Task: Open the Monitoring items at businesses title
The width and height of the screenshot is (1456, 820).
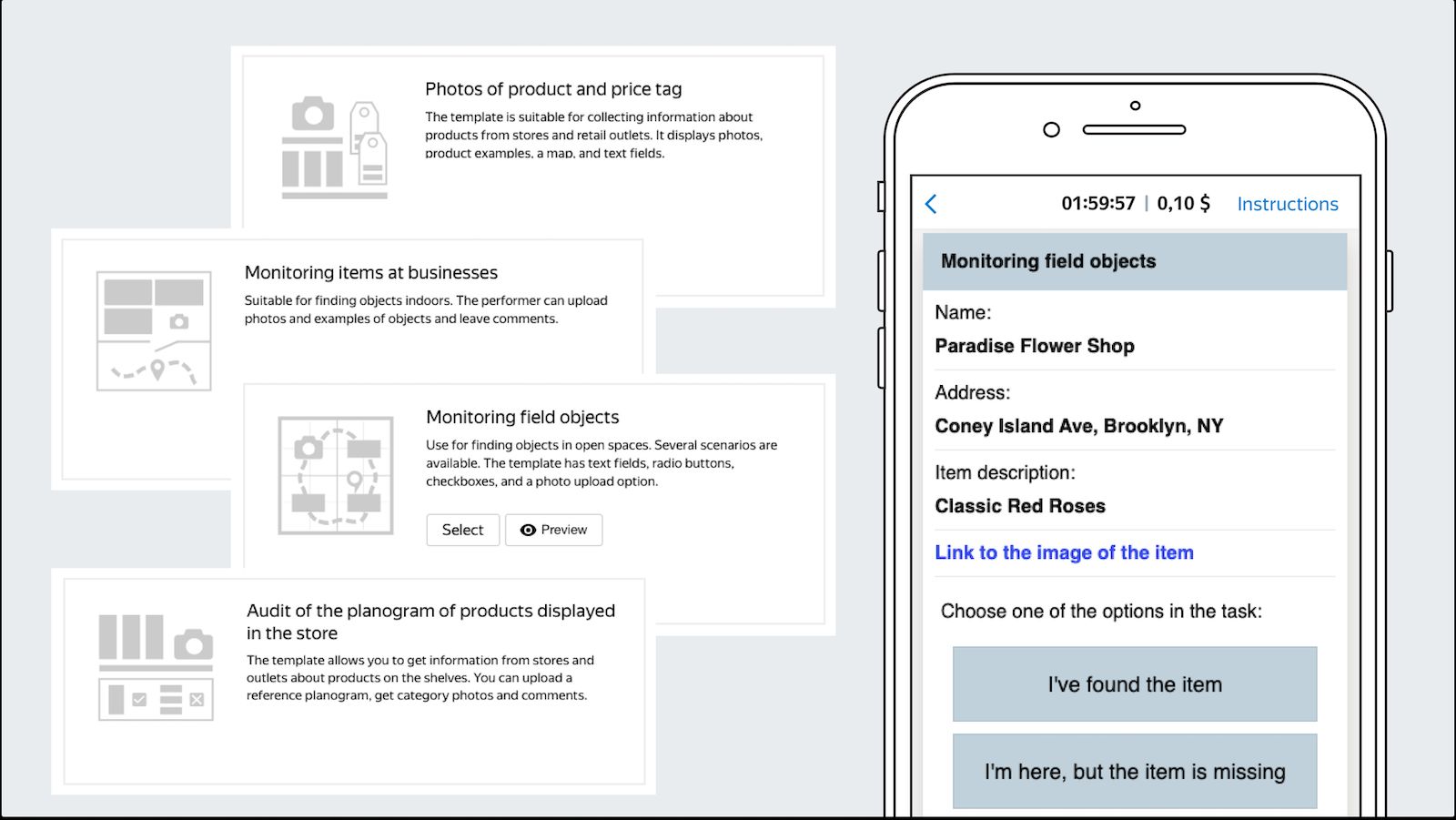Action: point(371,273)
